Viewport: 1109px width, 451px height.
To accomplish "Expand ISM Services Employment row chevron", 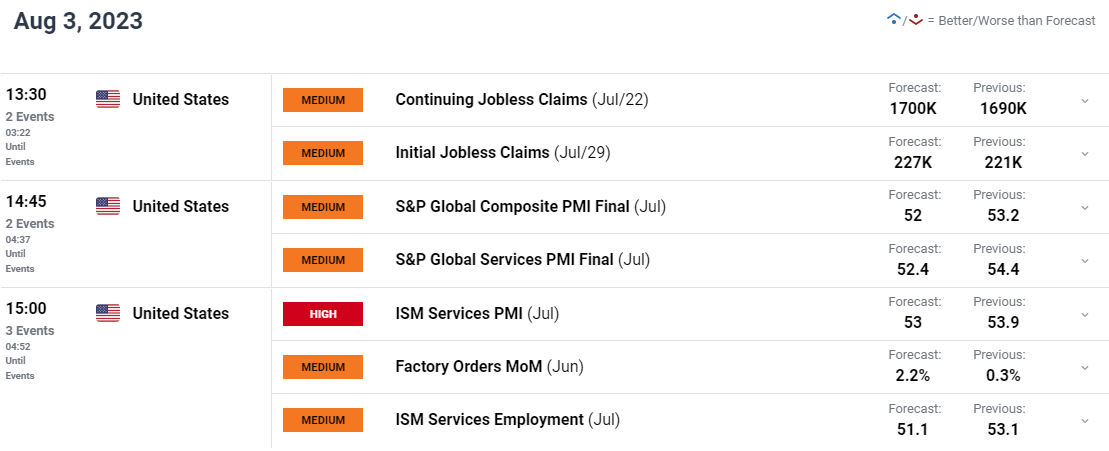I will click(x=1085, y=421).
